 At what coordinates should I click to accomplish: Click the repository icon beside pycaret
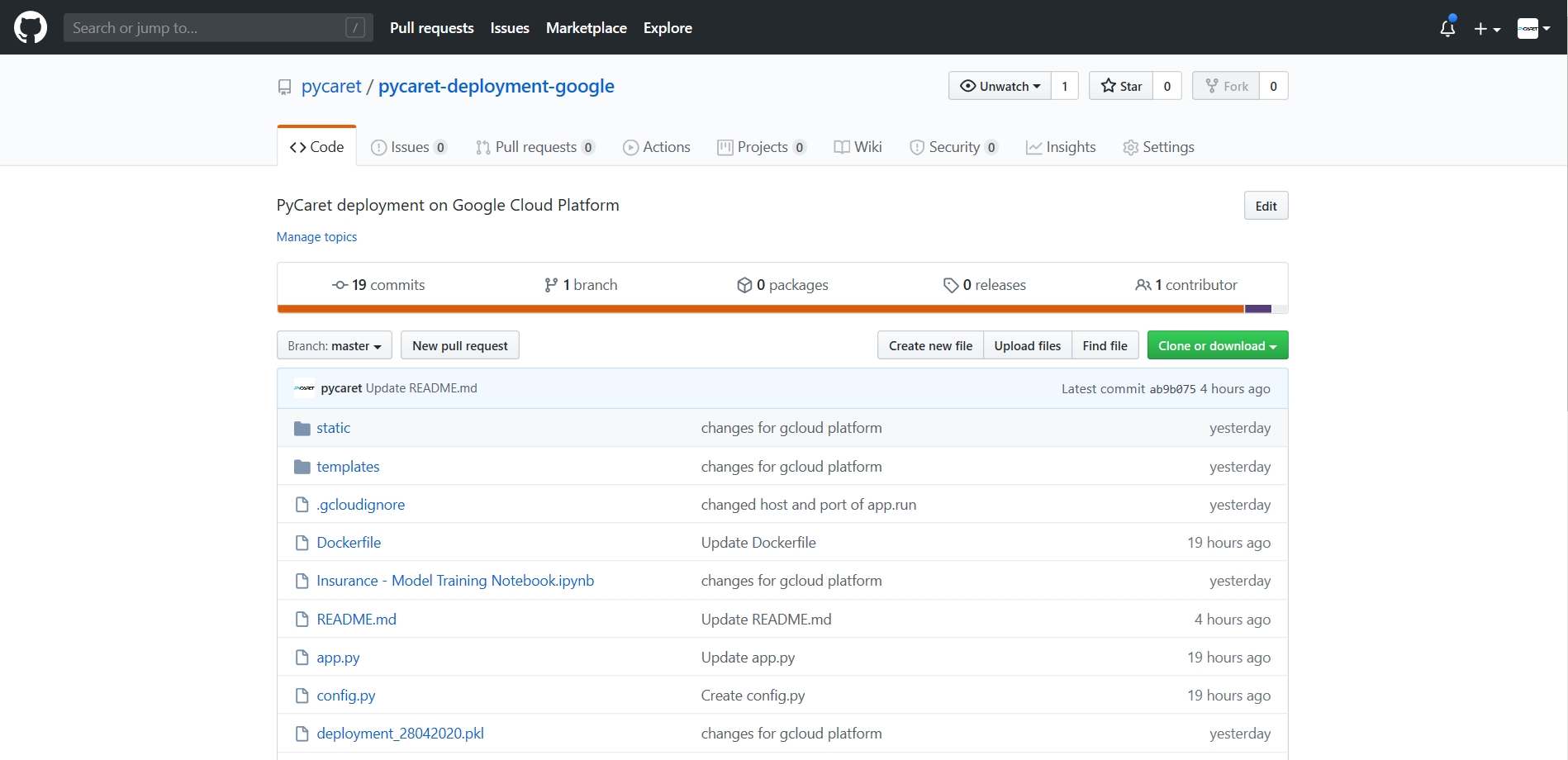click(285, 87)
